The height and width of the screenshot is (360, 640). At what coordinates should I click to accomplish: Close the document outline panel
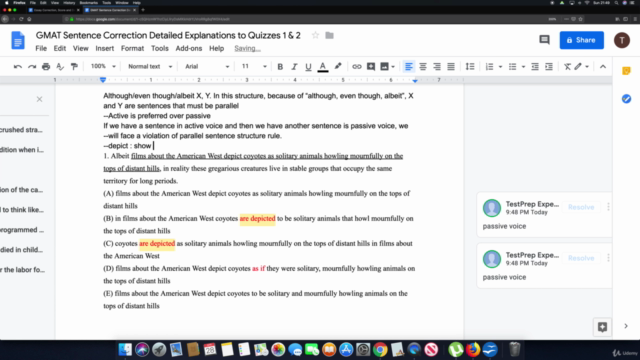[x=39, y=99]
